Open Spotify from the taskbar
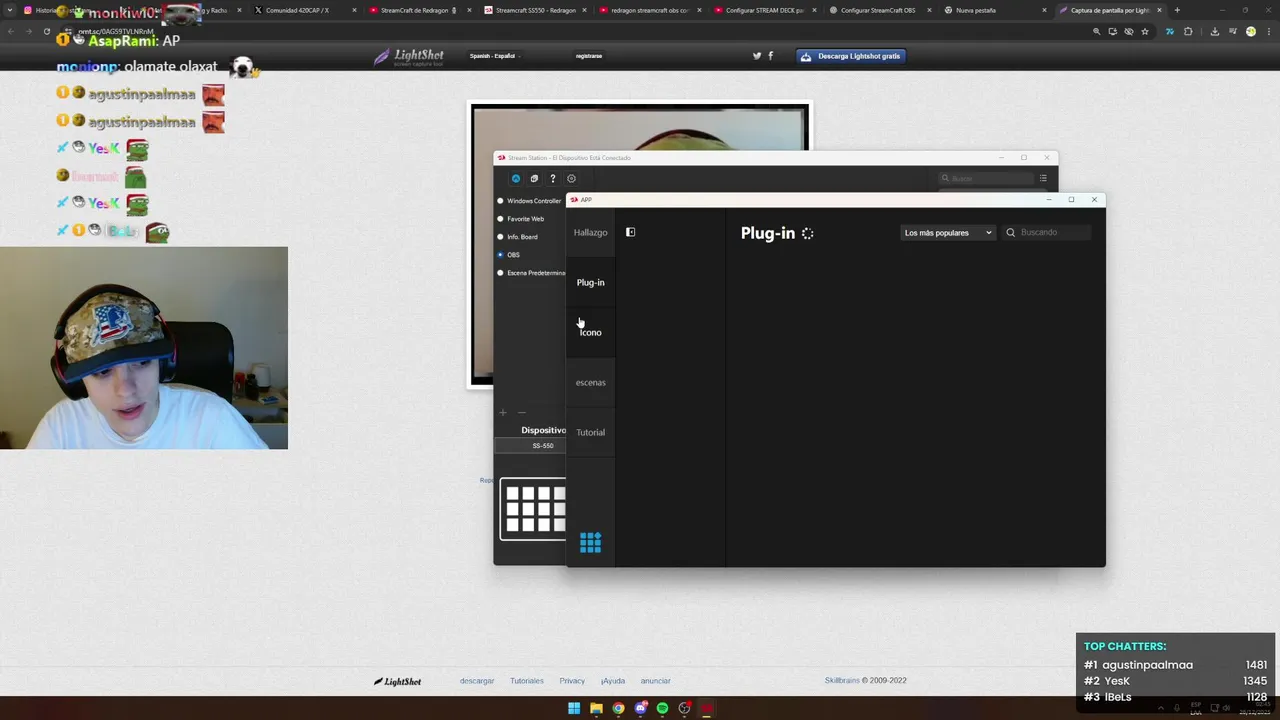The height and width of the screenshot is (720, 1280). [662, 708]
